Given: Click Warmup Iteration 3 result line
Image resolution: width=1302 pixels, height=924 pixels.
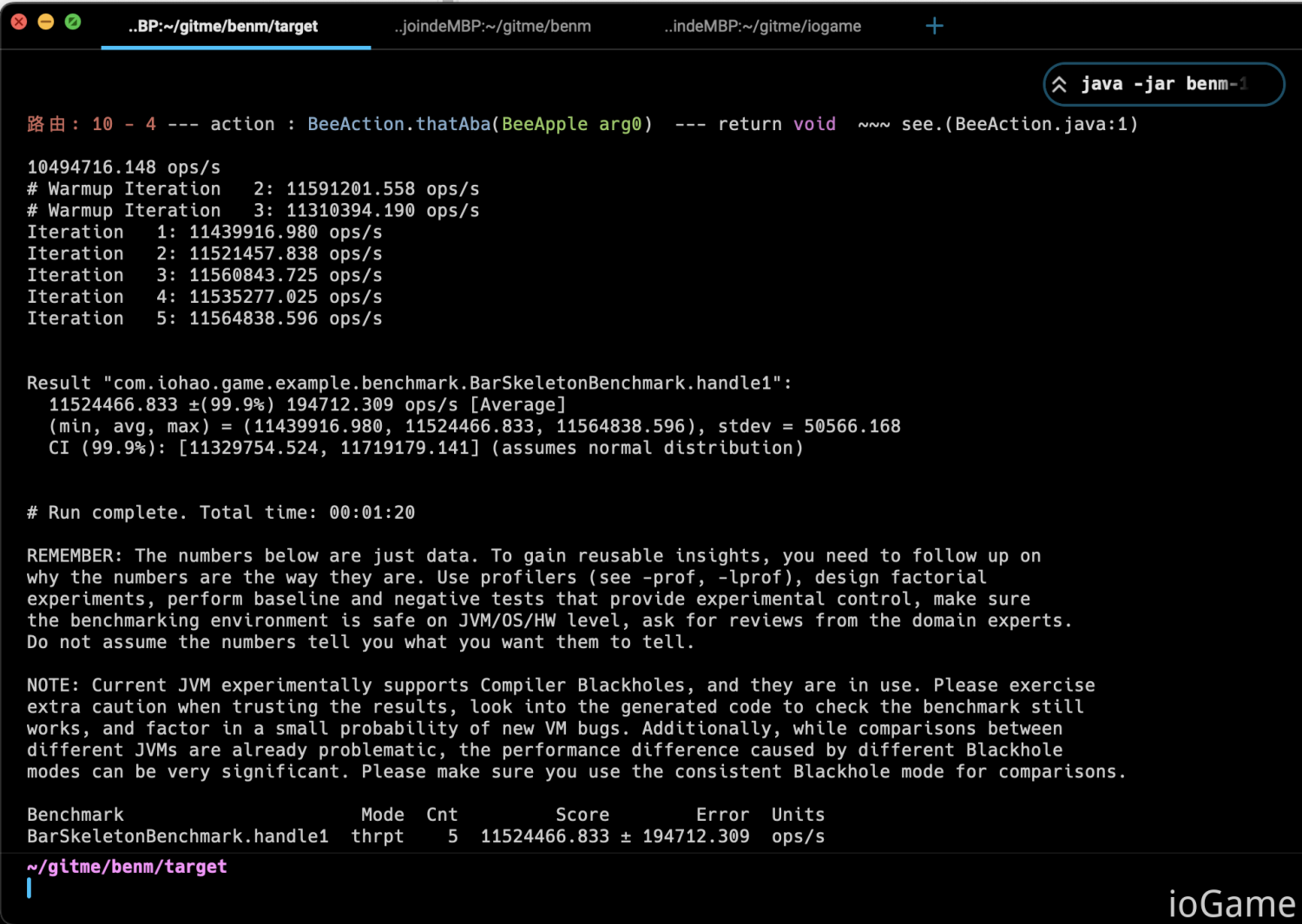Looking at the screenshot, I should [x=253, y=211].
